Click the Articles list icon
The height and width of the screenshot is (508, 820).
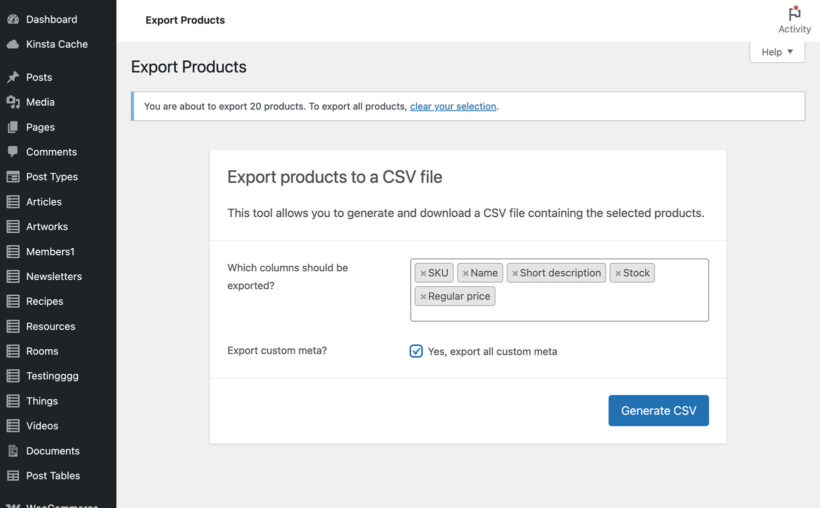point(13,202)
